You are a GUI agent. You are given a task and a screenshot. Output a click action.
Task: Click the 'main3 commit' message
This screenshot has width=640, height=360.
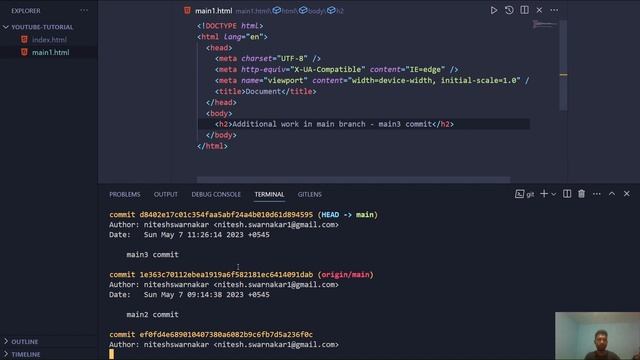(x=152, y=255)
